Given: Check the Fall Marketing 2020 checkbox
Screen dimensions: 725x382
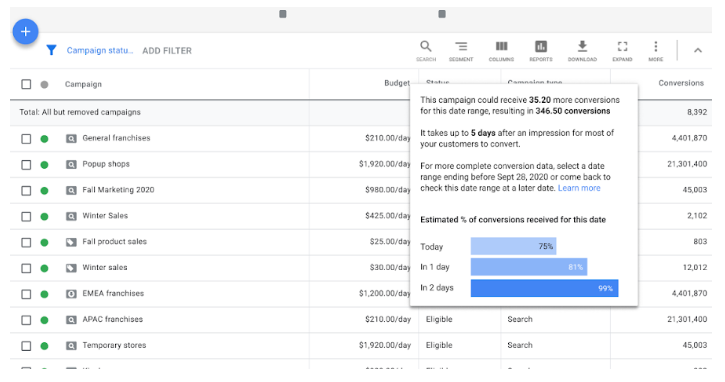Looking at the screenshot, I should tap(26, 191).
